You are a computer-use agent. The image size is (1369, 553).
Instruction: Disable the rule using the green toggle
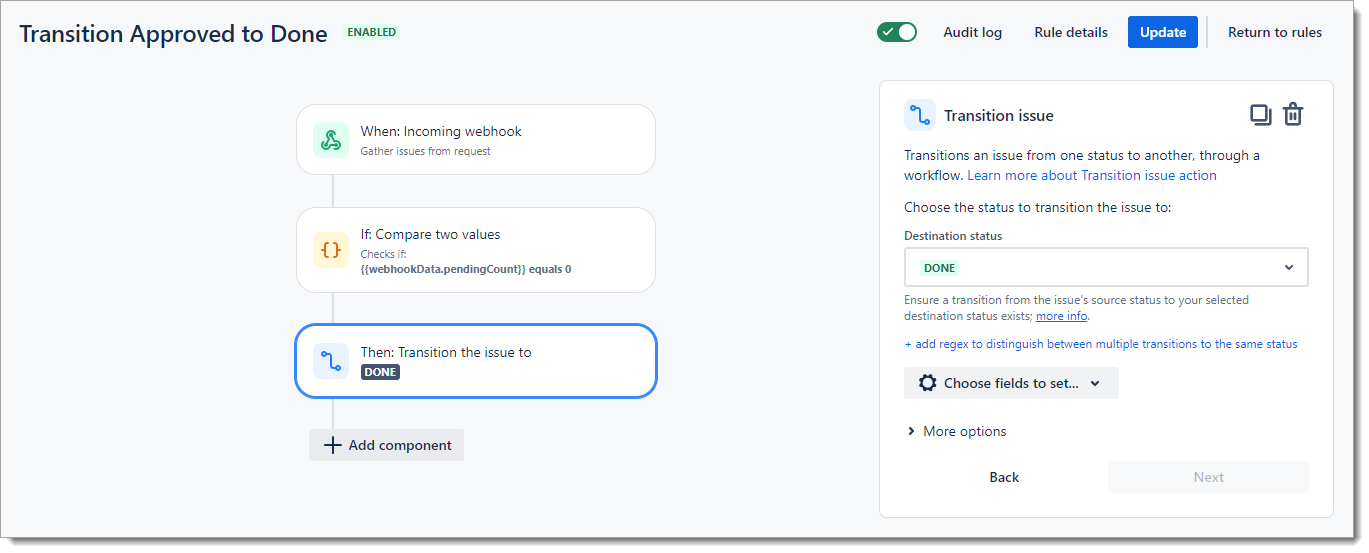click(897, 32)
